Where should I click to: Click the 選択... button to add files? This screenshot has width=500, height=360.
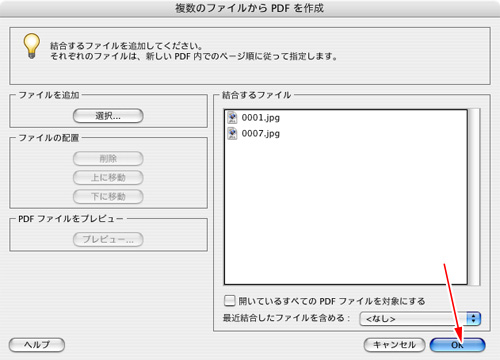click(108, 116)
